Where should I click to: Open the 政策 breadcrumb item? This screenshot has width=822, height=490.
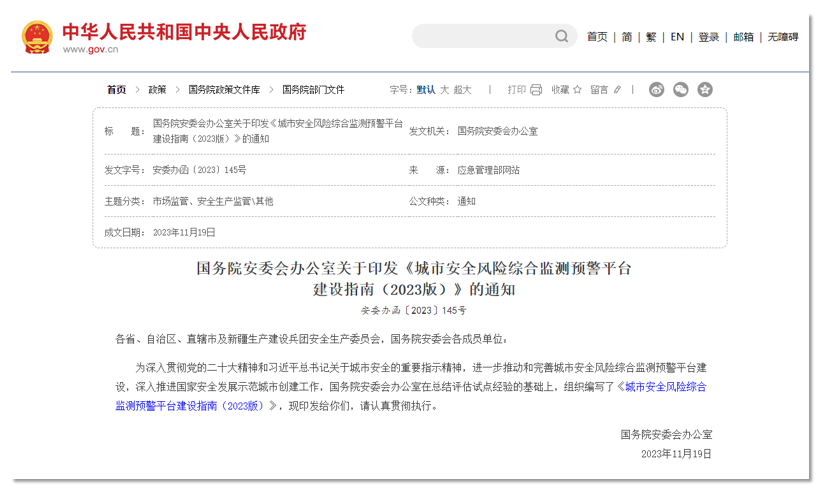[157, 90]
